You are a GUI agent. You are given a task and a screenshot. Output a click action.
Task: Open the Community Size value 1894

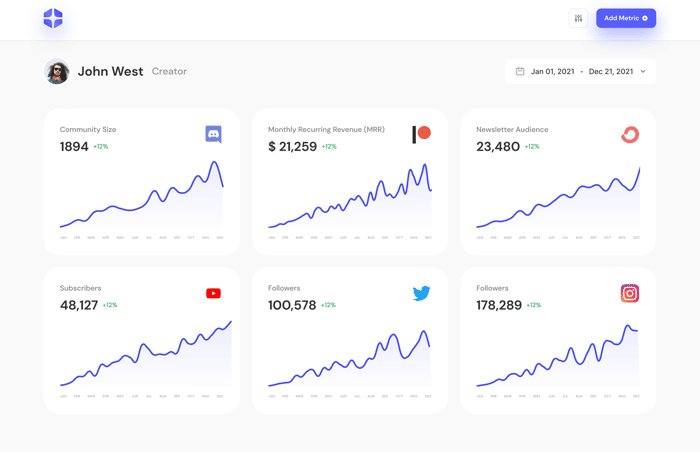tap(74, 146)
